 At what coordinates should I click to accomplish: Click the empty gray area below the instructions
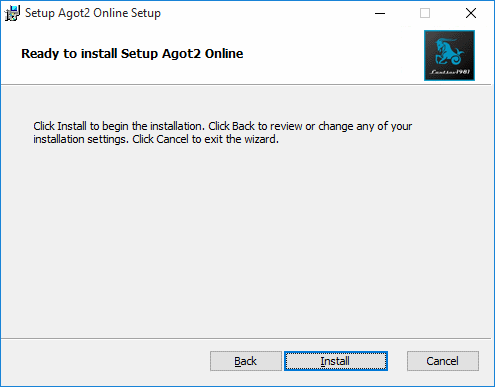pos(247,240)
